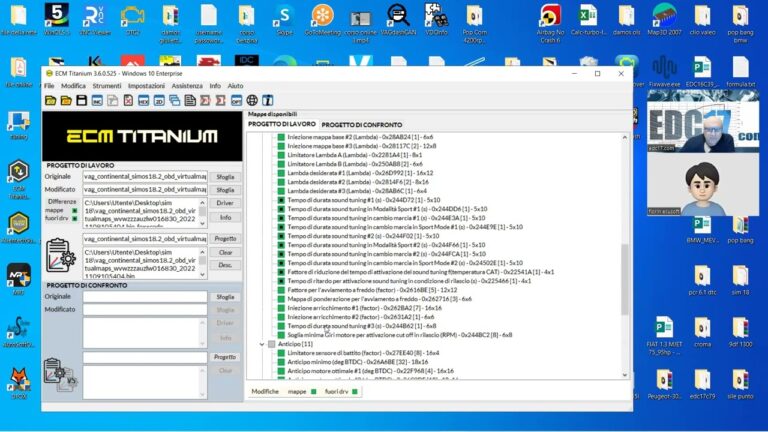The image size is (768, 432).
Task: Click the open-folder icon beside the floppy disk
Action: (x=66, y=100)
